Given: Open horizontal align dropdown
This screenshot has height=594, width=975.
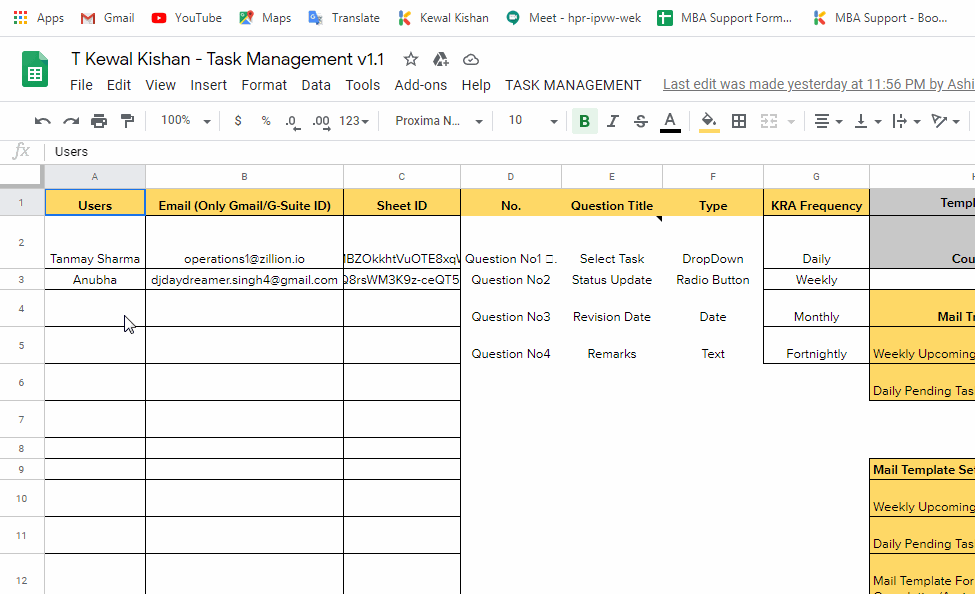Looking at the screenshot, I should [x=828, y=121].
